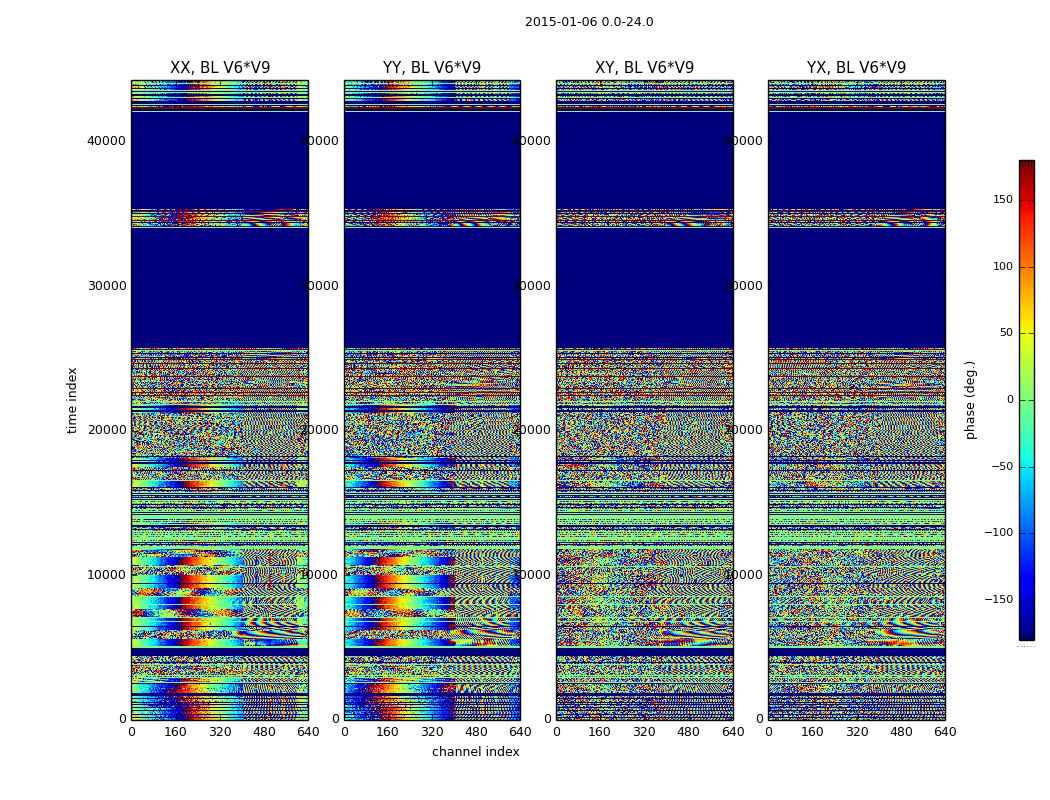This screenshot has width=1050, height=800.
Task: Click the colorbar tick label '150'
Action: point(1001,200)
